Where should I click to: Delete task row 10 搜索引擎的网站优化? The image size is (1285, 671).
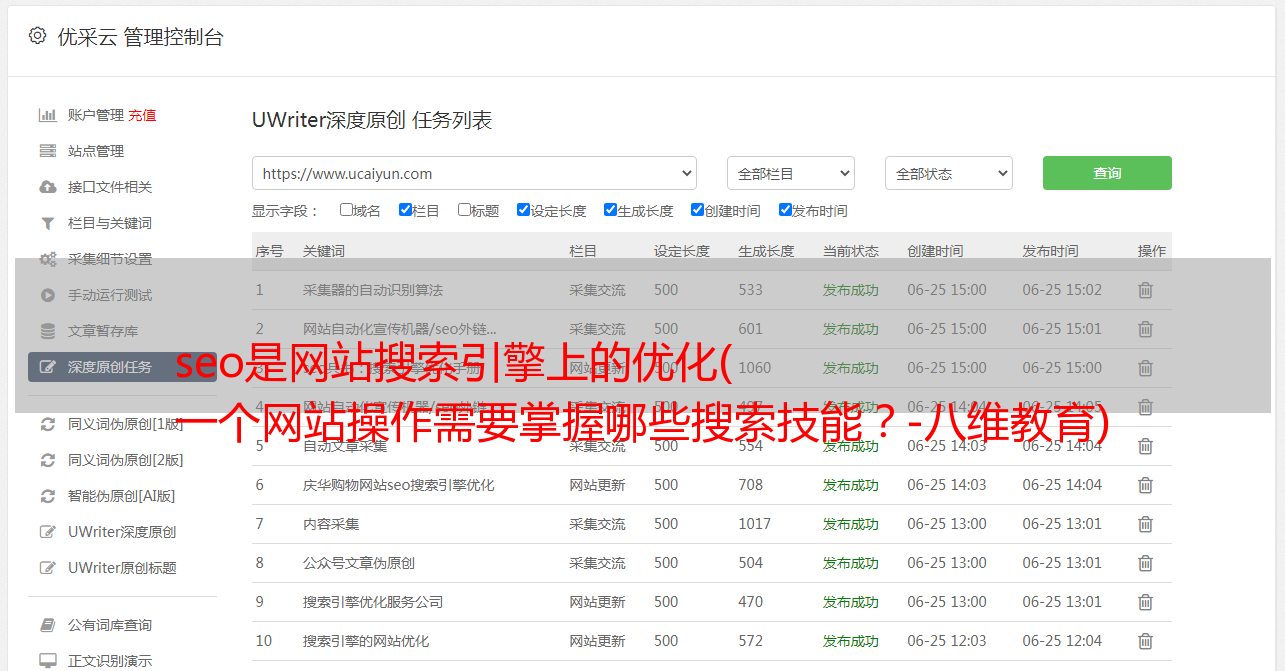tap(1146, 641)
